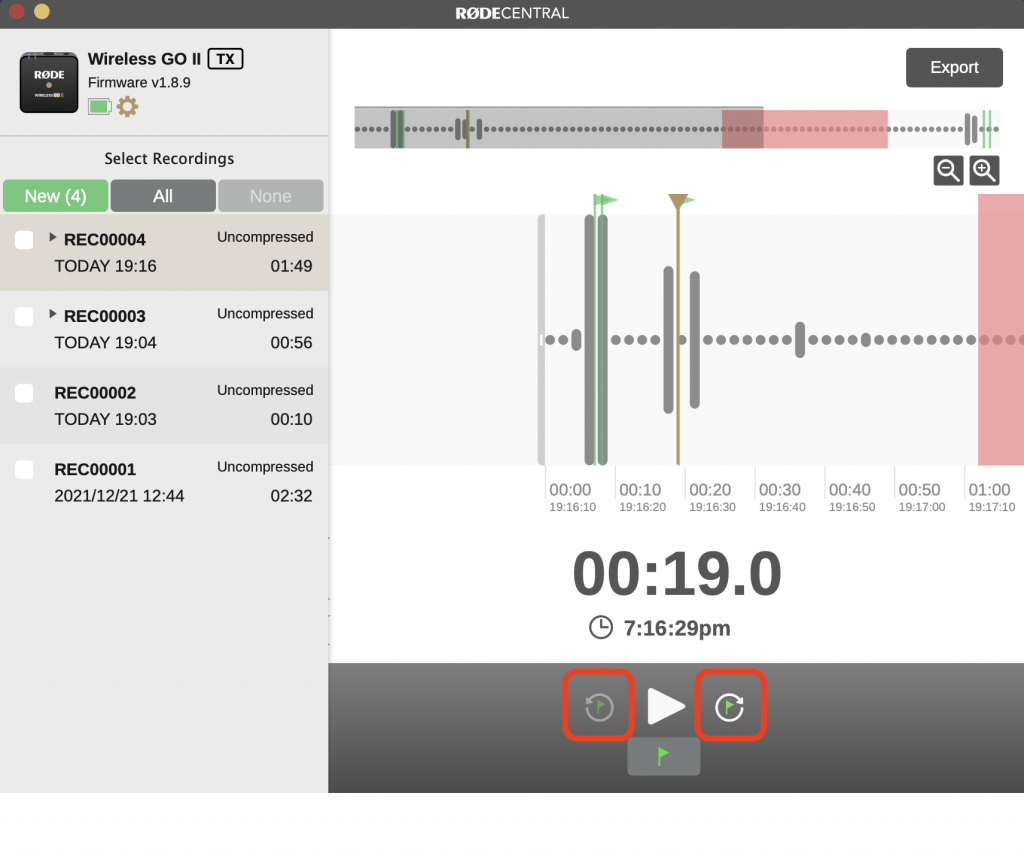
Task: Click the Wireless GO II device thumbnail
Action: click(x=49, y=82)
